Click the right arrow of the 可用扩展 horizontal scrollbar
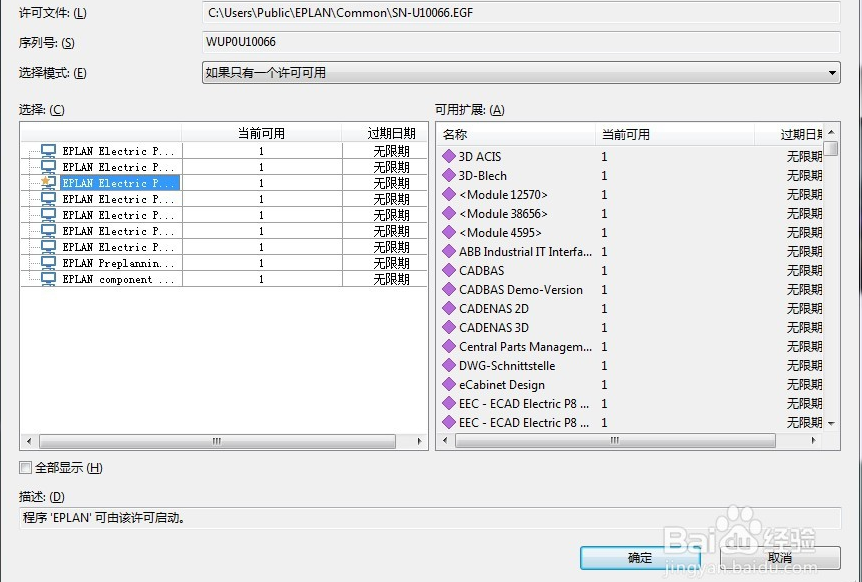The height and width of the screenshot is (582, 862). point(814,440)
